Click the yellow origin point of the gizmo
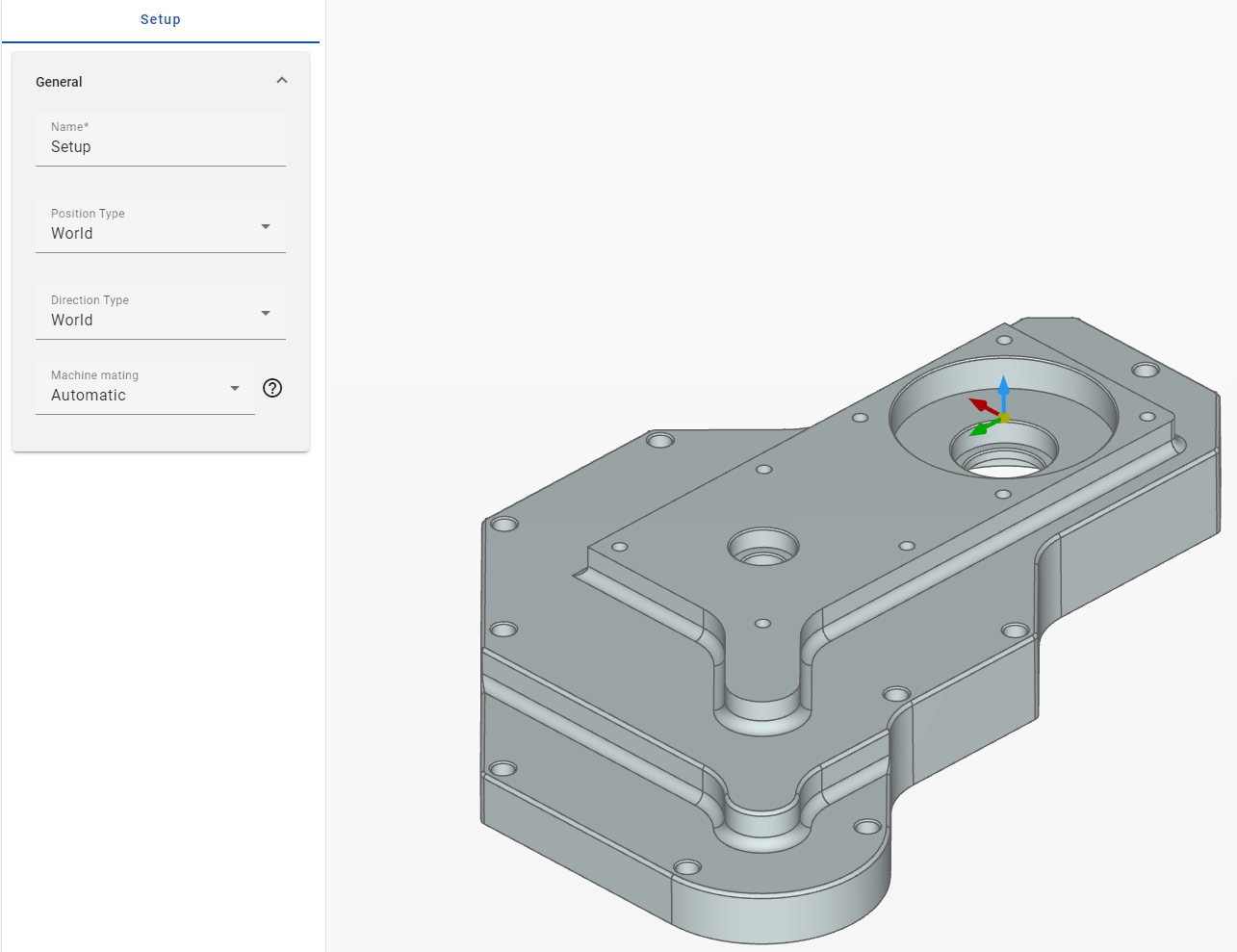Image resolution: width=1237 pixels, height=952 pixels. pyautogui.click(x=1004, y=418)
